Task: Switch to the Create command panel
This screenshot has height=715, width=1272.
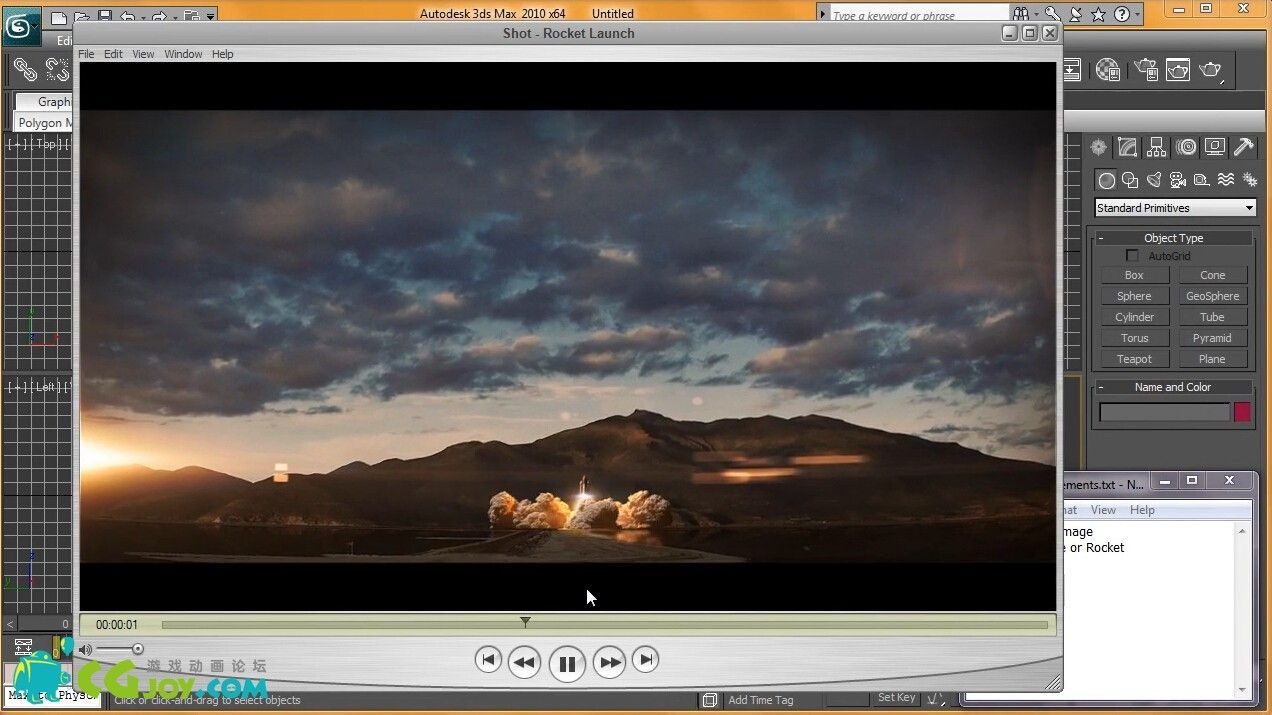Action: 1099,147
